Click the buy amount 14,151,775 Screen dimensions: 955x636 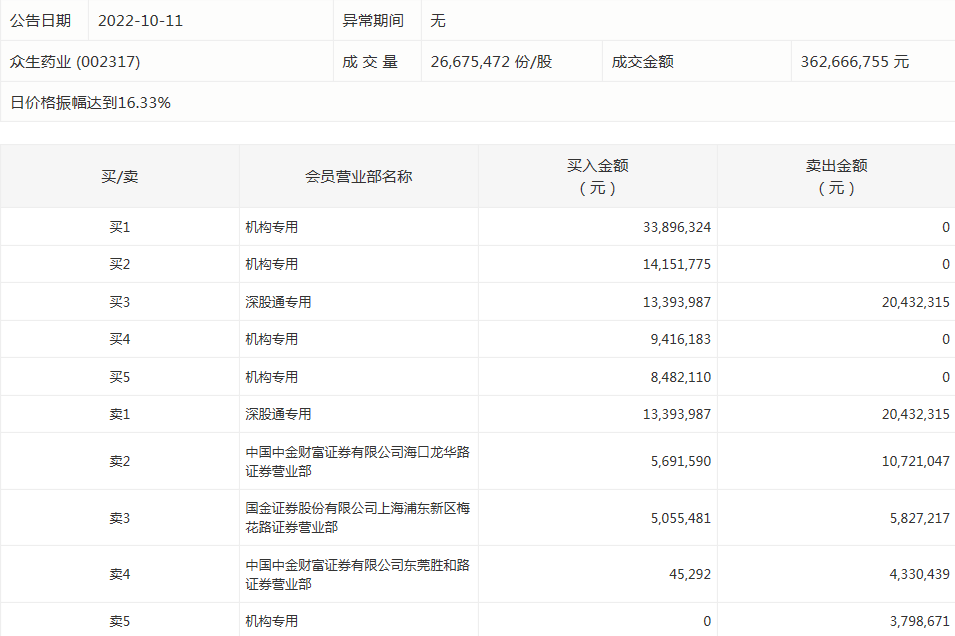pyautogui.click(x=677, y=264)
